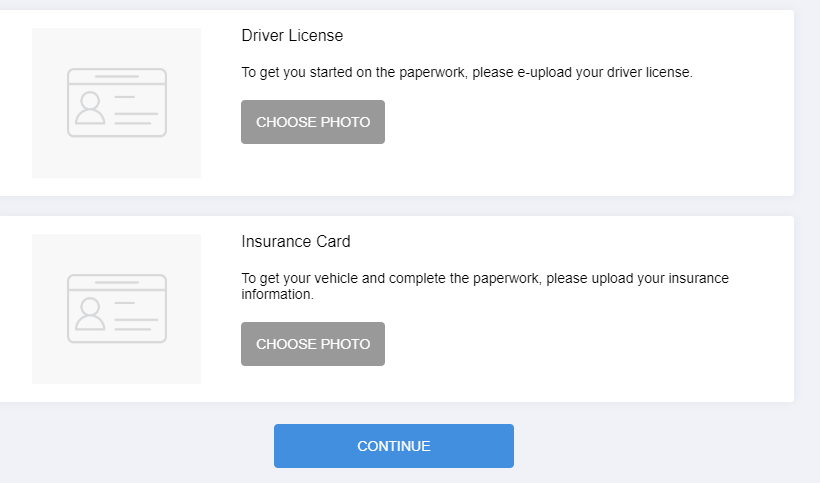Click the upload your insurance information text

[x=485, y=286]
